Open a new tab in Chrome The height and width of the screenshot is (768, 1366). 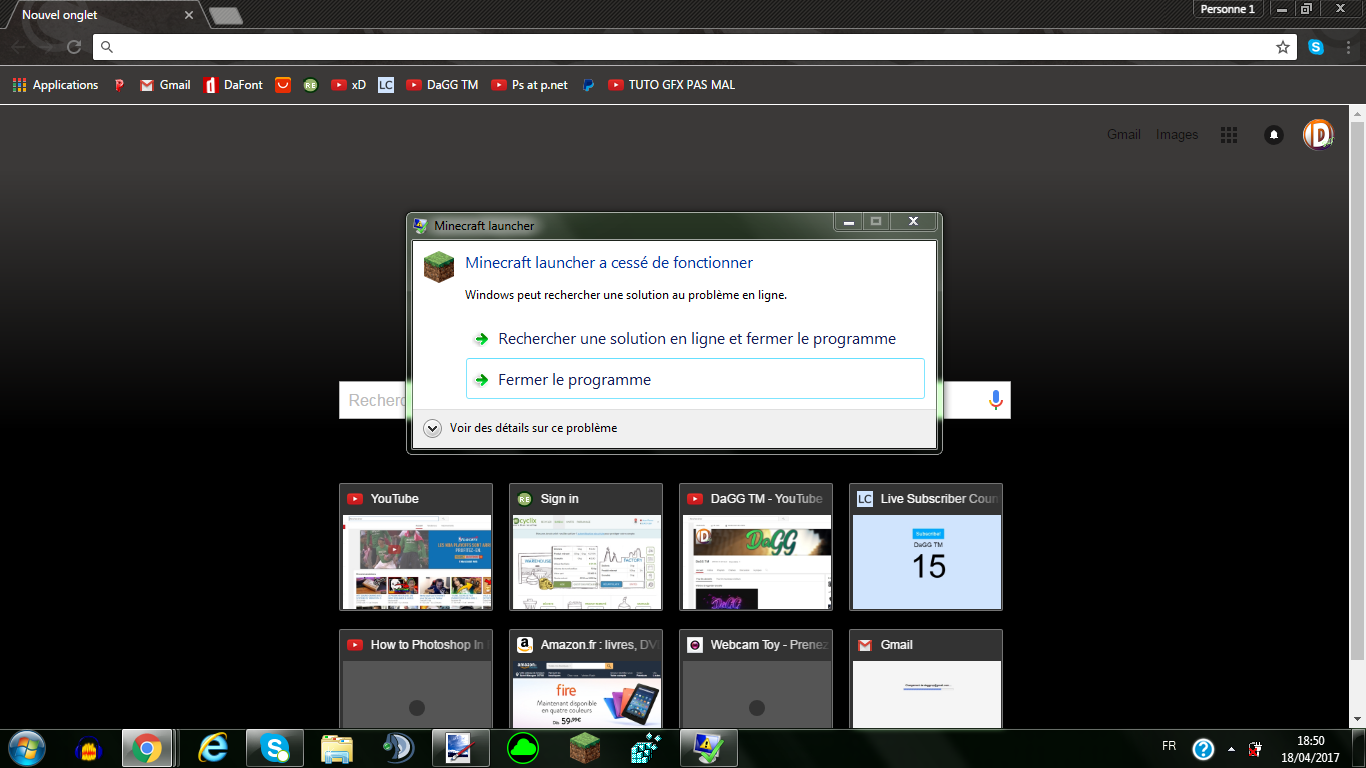coord(226,15)
